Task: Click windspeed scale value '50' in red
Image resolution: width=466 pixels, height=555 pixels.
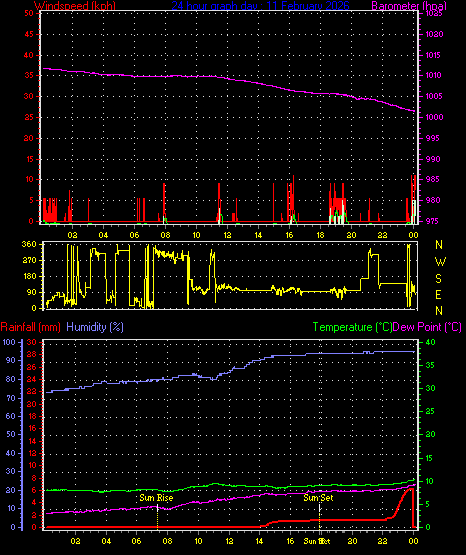Action: click(x=29, y=13)
